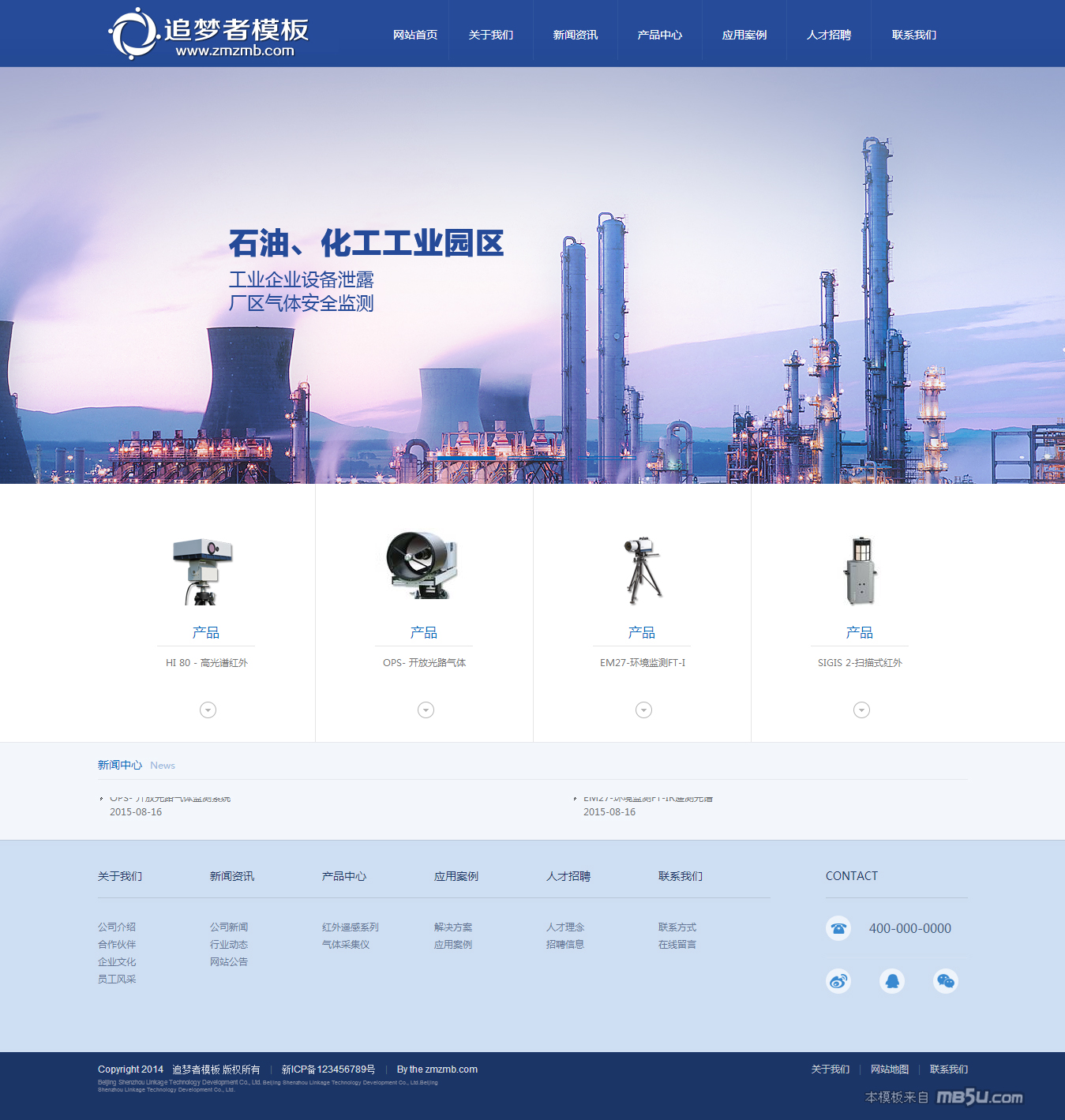The image size is (1065, 1120).
Task: Open 网站地图 in the bottom bar
Action: [x=889, y=1069]
